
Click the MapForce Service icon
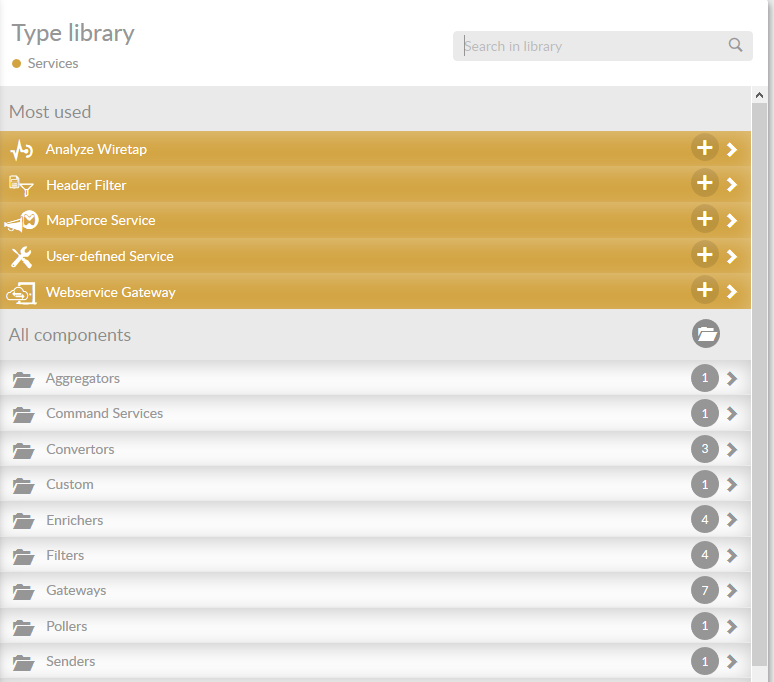click(22, 221)
